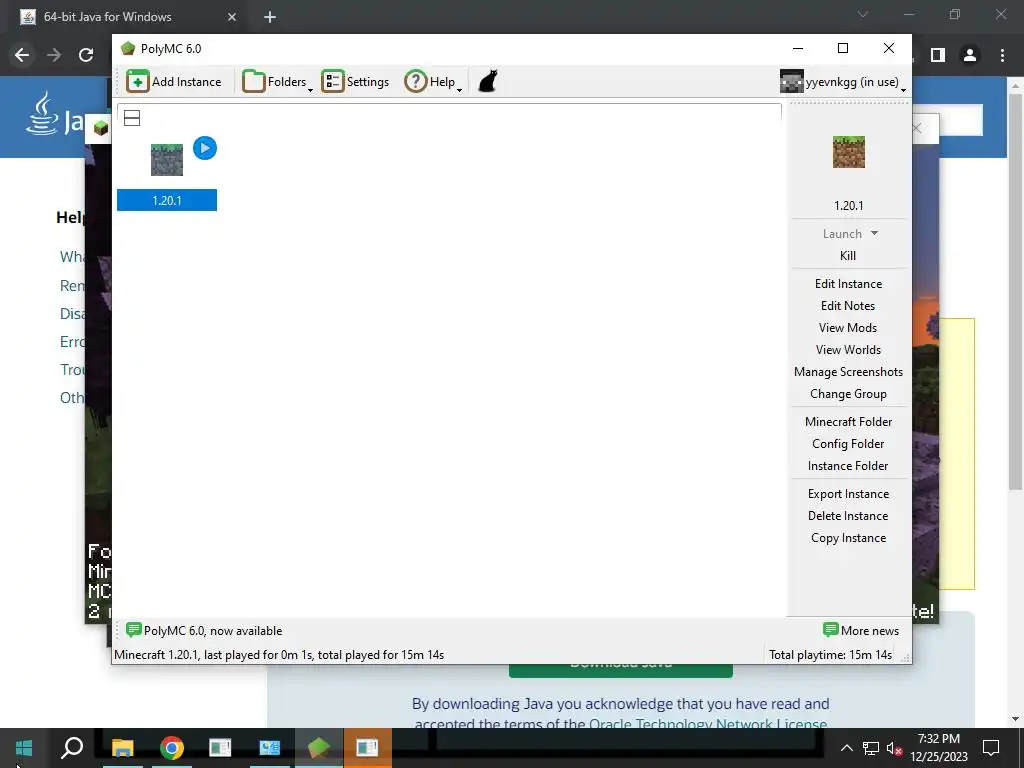Click Add Instance in the PolyMC toolbar

tap(174, 82)
